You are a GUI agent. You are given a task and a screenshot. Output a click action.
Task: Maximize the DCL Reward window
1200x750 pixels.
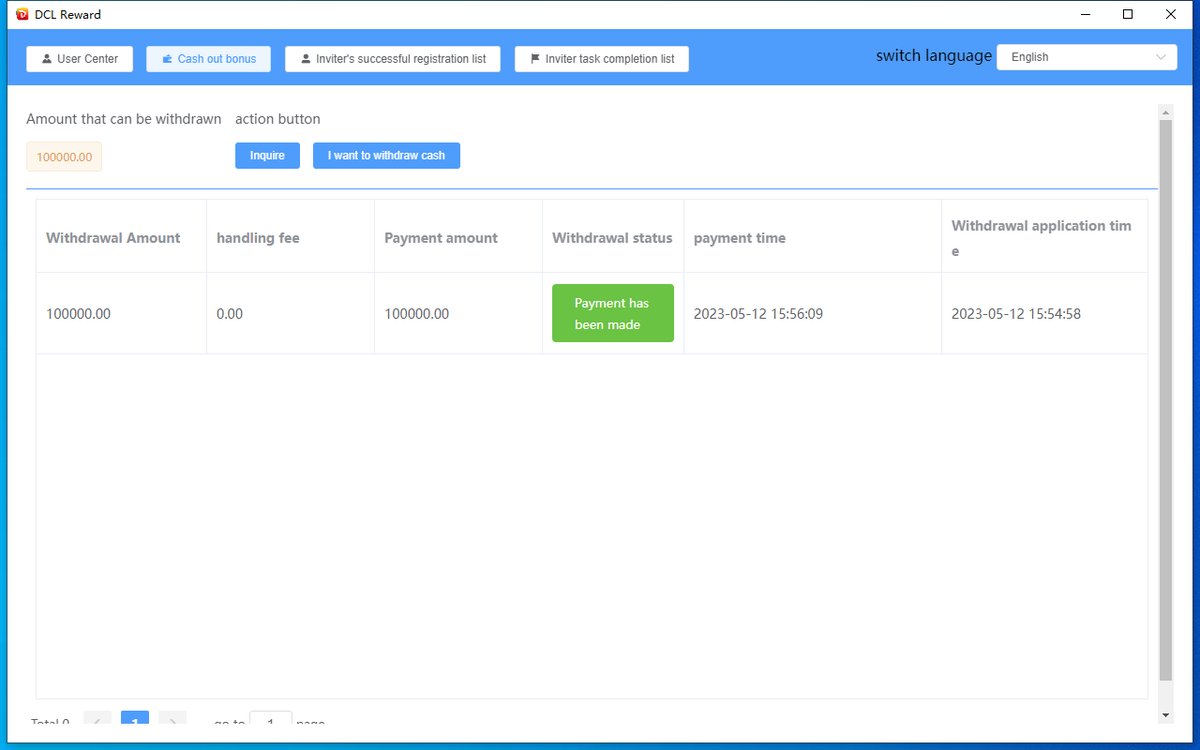point(1128,14)
